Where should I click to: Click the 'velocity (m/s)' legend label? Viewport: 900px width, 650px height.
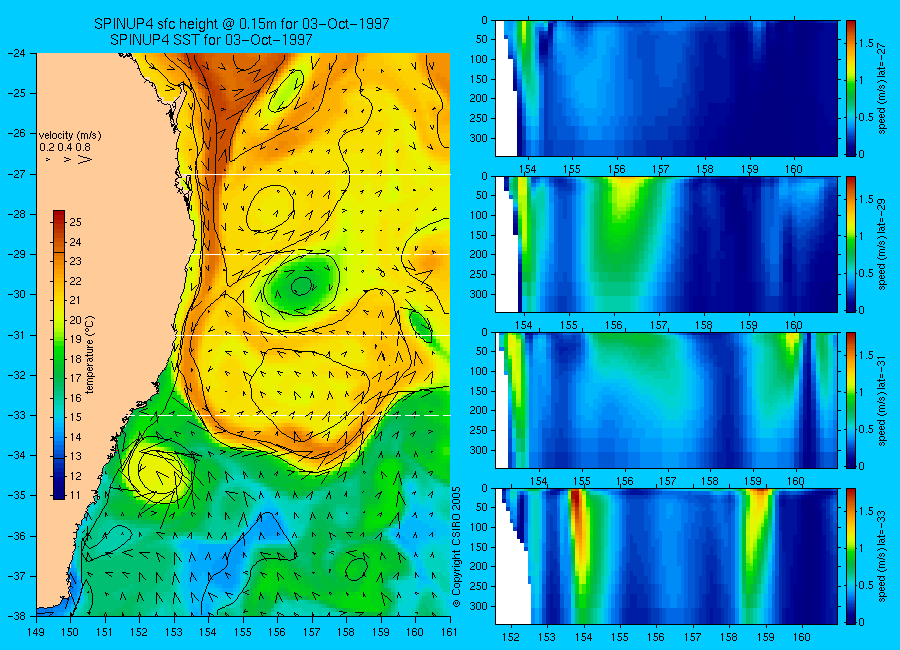70,136
